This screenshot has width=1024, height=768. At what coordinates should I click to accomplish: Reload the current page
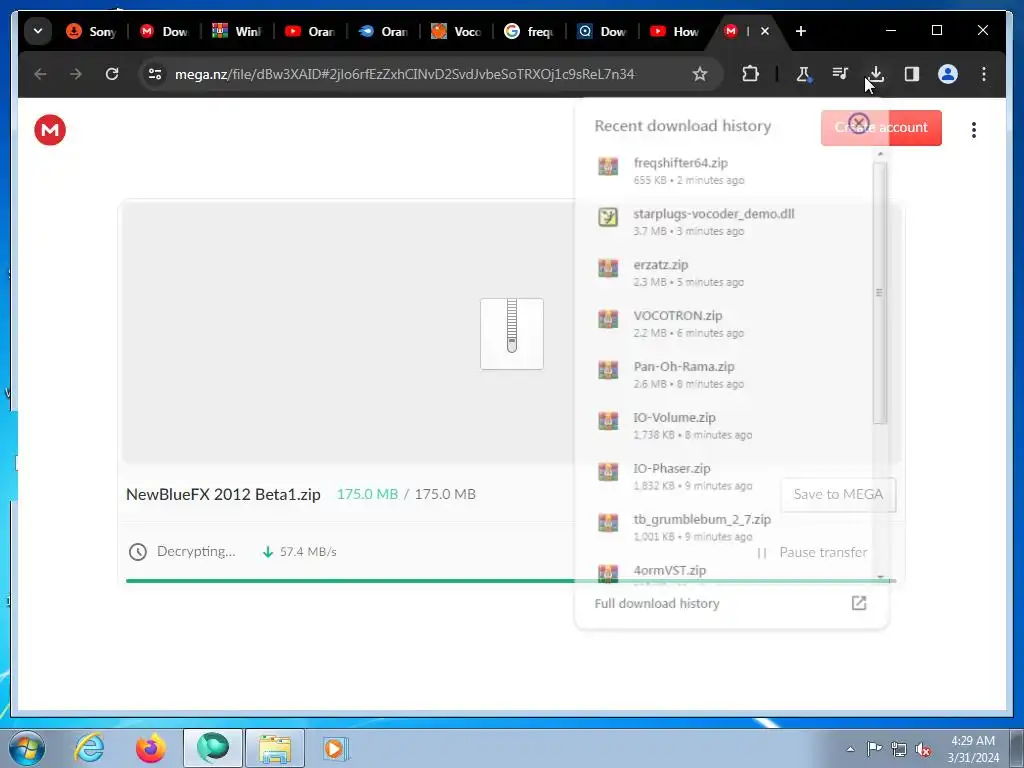click(112, 74)
